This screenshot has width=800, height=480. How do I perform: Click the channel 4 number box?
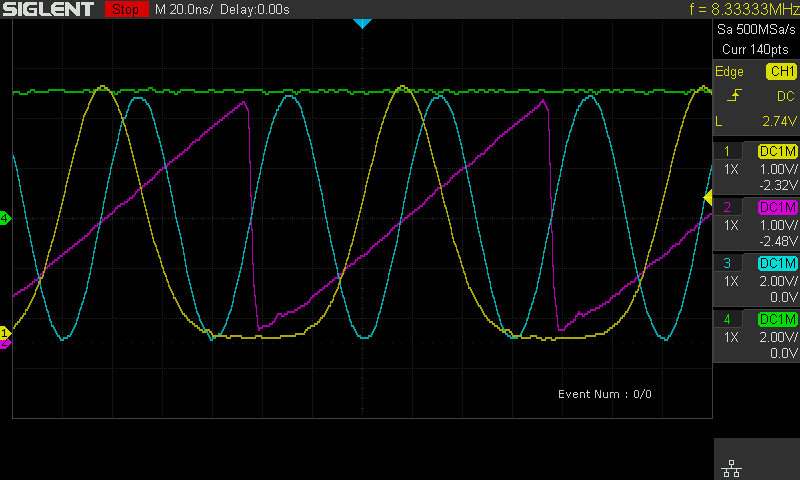(727, 319)
